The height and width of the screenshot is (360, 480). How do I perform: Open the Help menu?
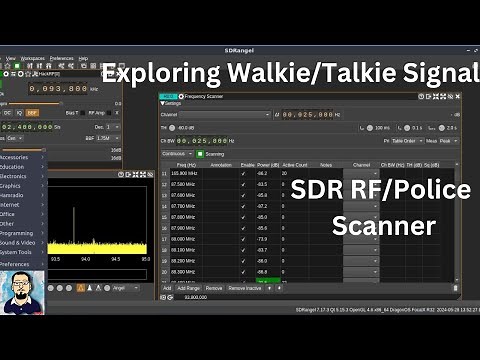coord(83,58)
